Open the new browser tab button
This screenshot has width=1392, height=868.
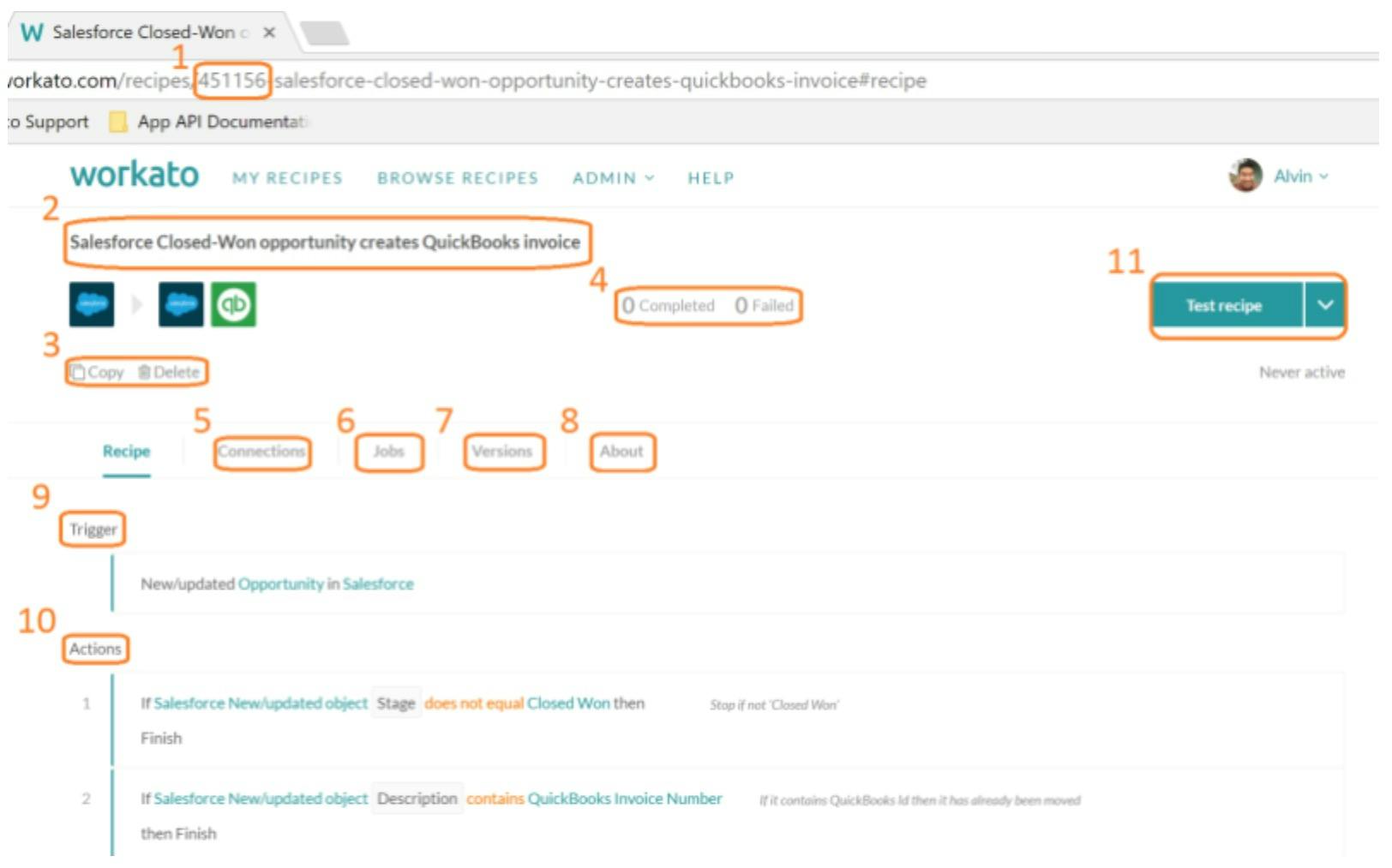pos(325,33)
